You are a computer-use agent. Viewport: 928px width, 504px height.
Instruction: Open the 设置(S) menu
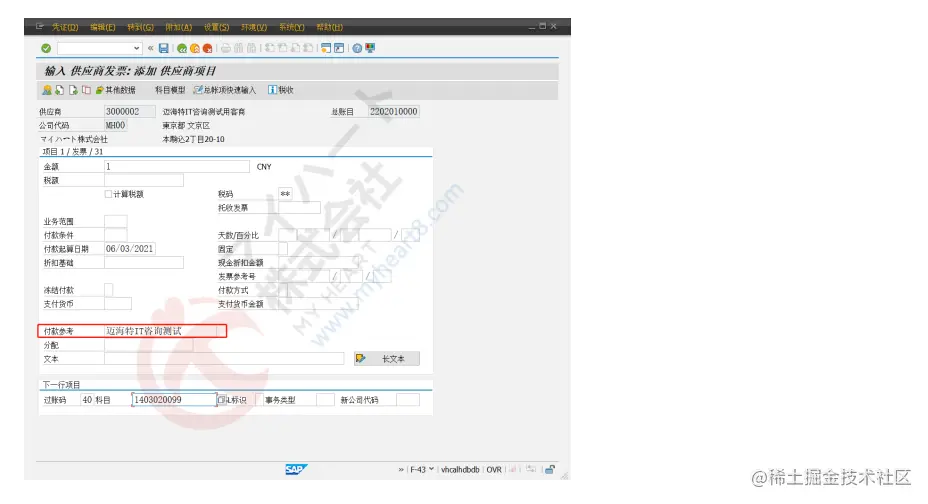[x=216, y=27]
